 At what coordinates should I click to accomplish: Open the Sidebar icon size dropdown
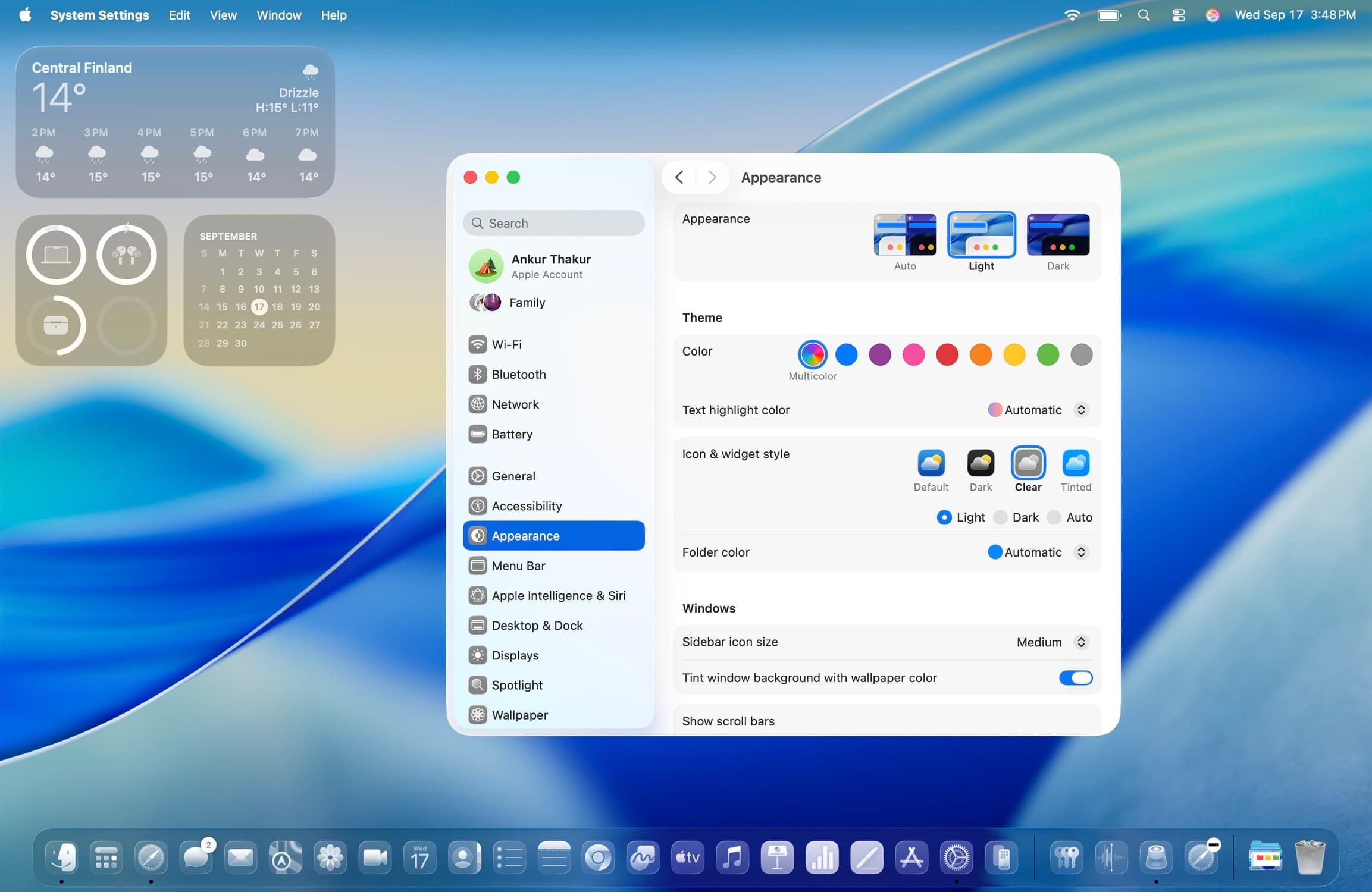[x=1080, y=642]
